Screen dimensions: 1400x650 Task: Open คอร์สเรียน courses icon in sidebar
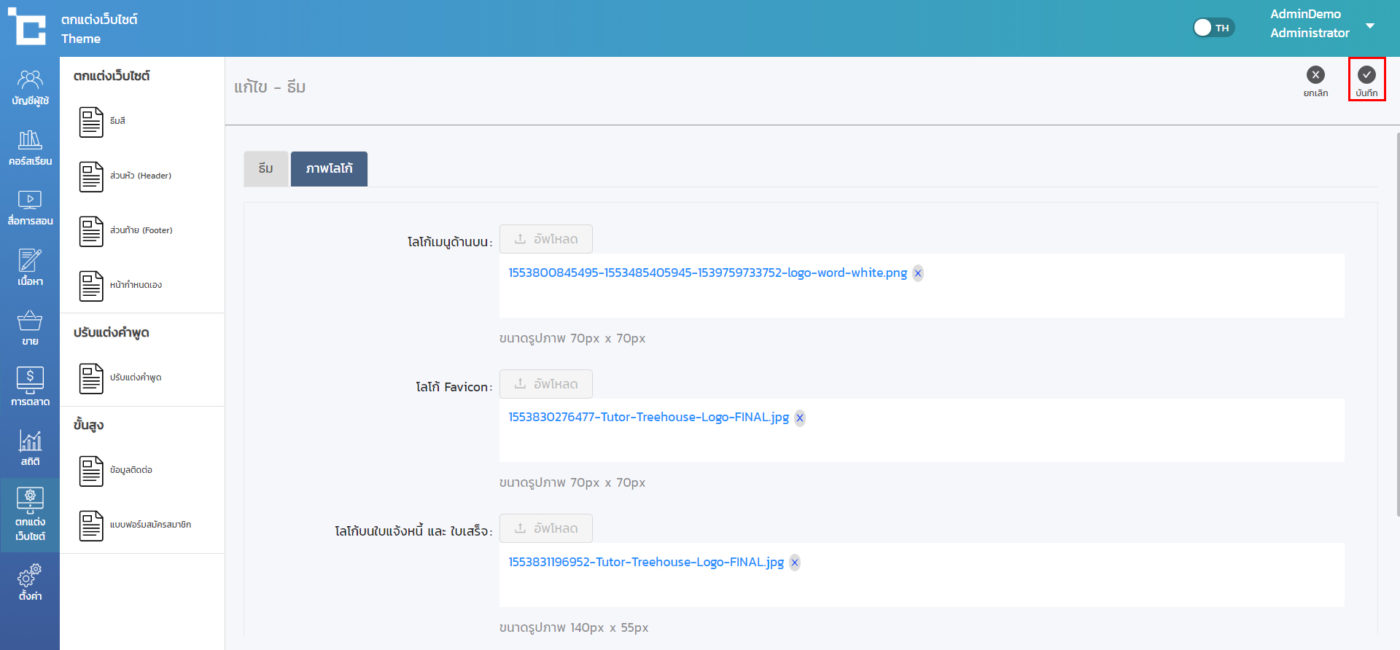tap(30, 147)
